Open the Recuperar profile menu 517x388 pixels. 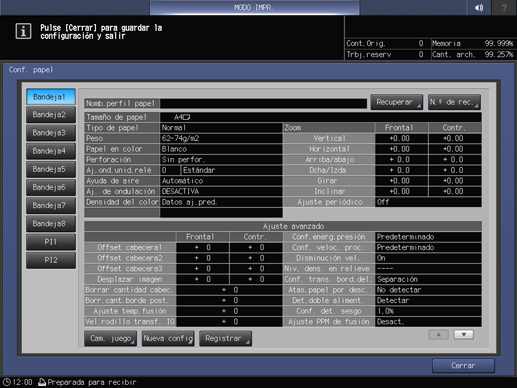396,102
